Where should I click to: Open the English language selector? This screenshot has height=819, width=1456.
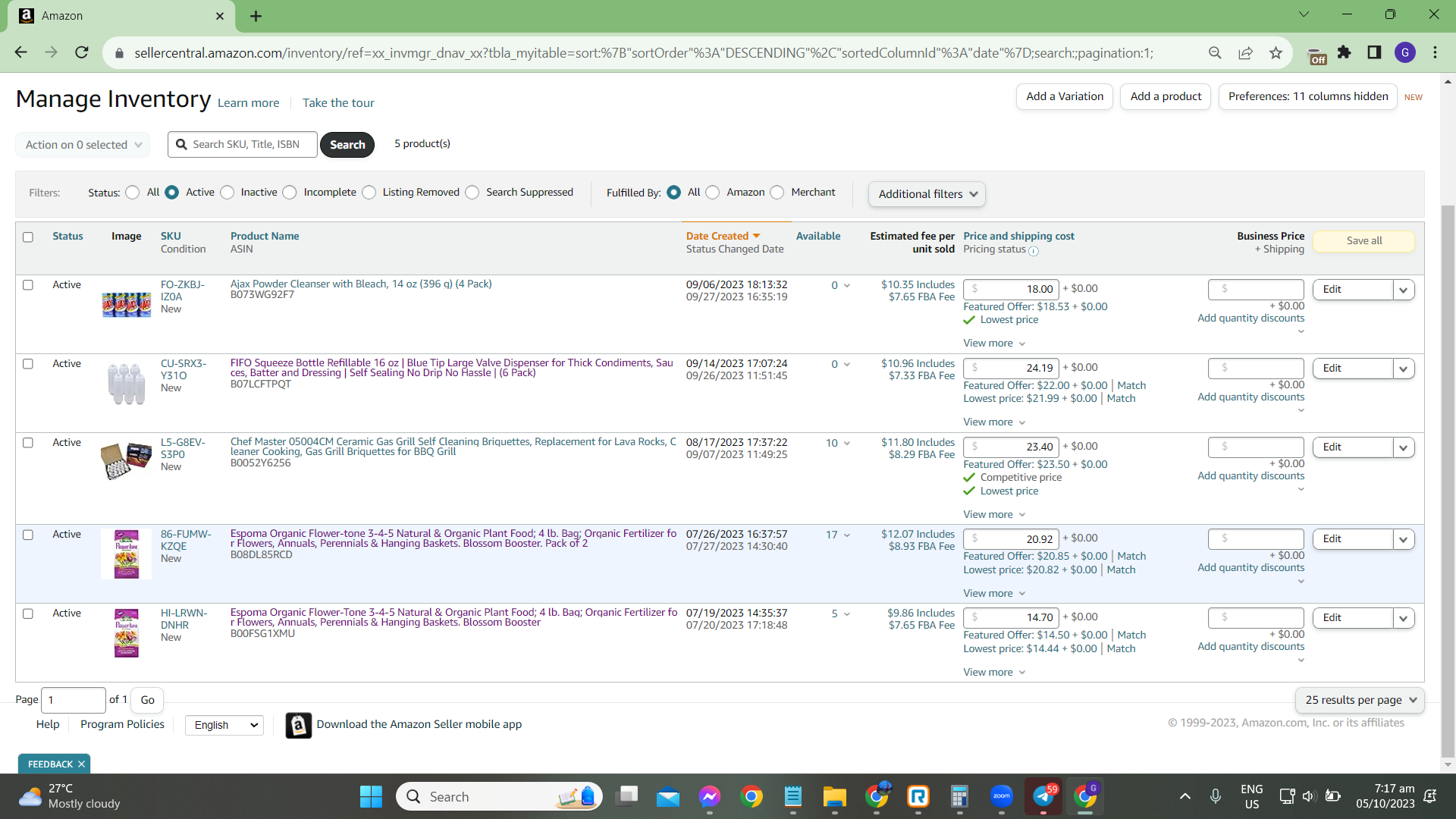(225, 726)
